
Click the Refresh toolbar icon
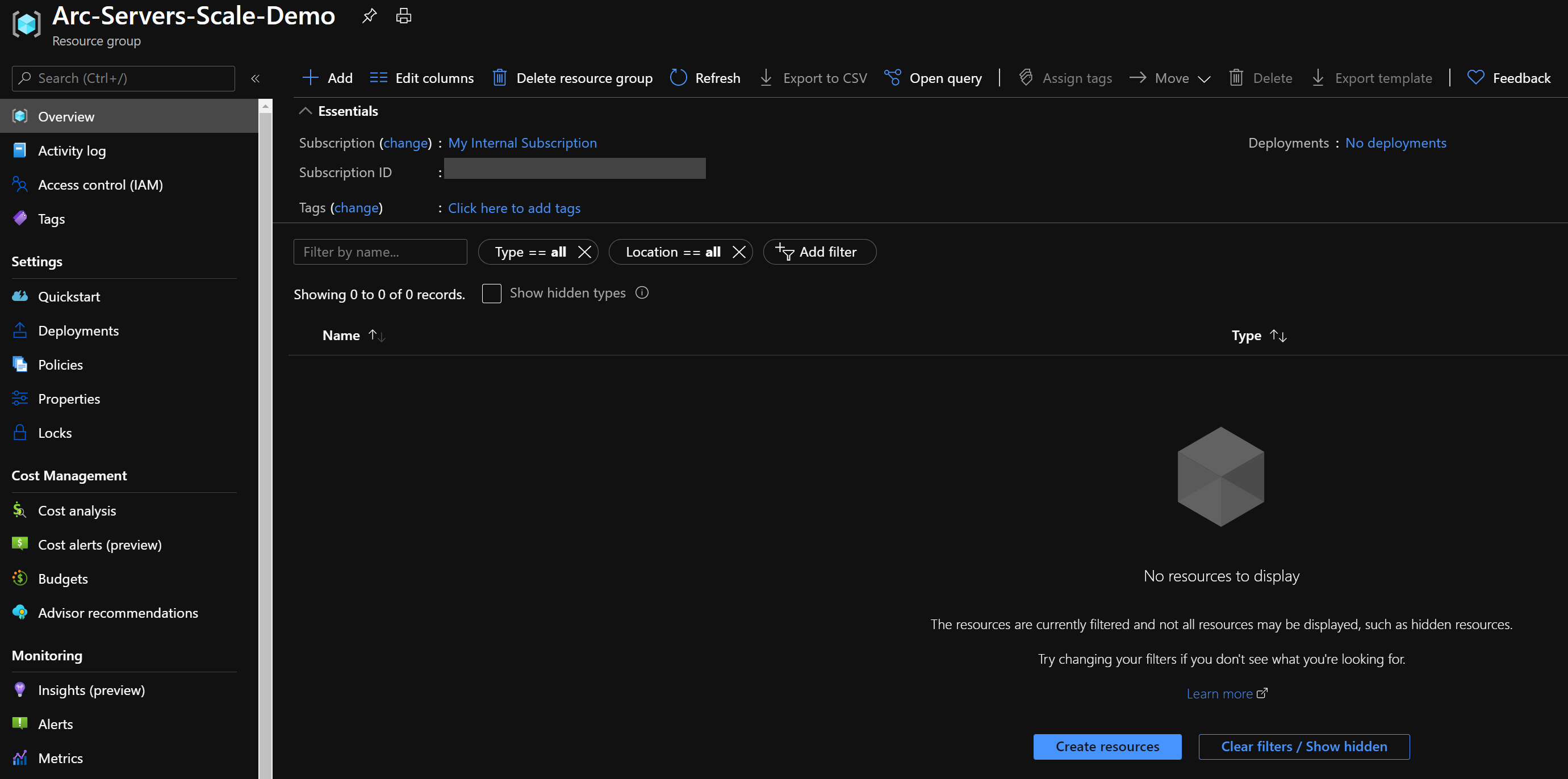click(x=678, y=78)
